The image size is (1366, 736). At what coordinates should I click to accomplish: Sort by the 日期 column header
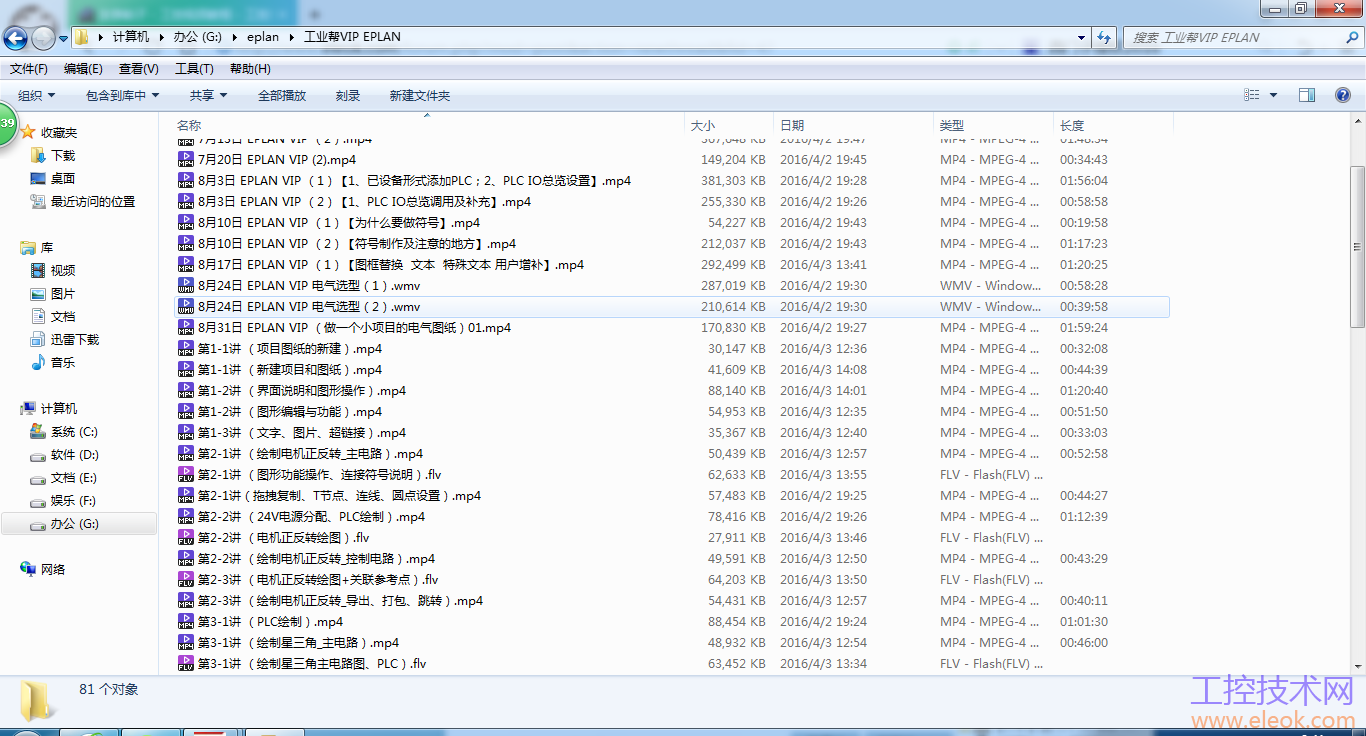(x=853, y=125)
